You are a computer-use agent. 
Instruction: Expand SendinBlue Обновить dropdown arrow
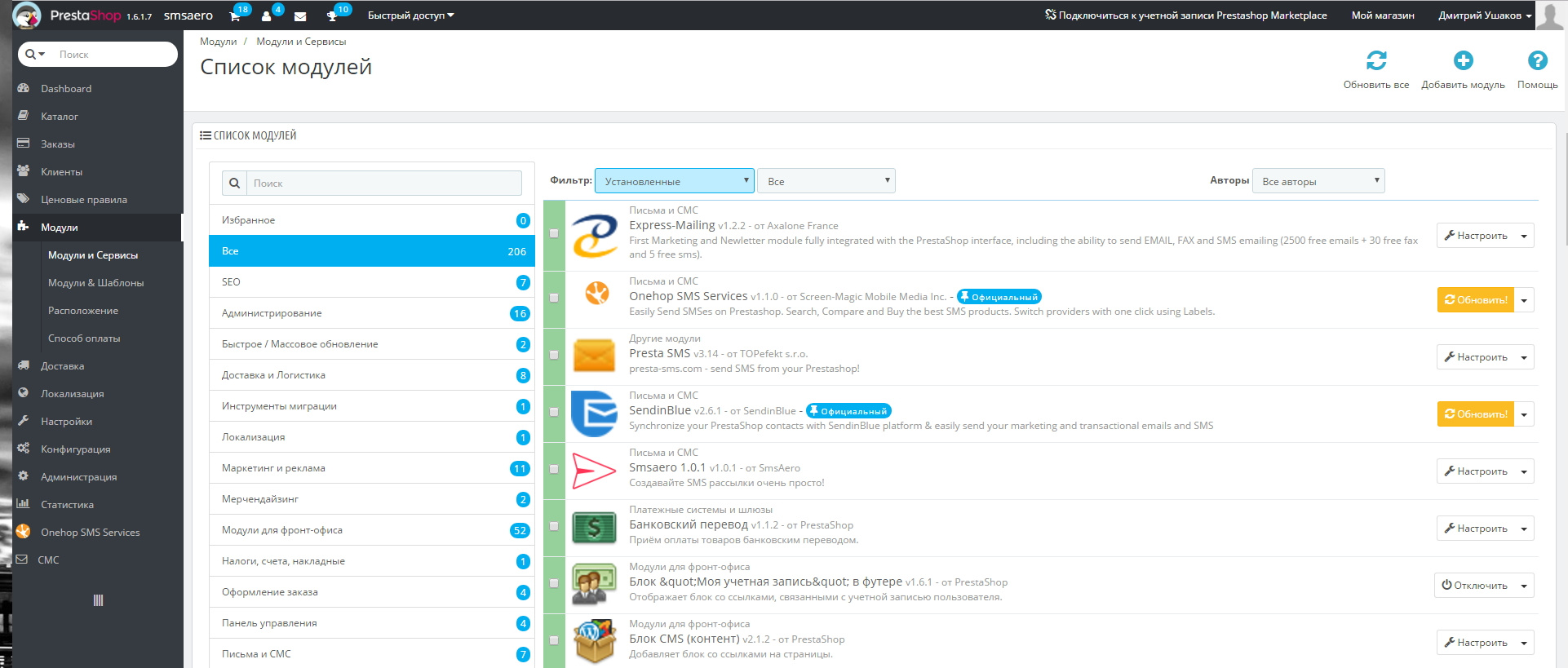[x=1524, y=414]
